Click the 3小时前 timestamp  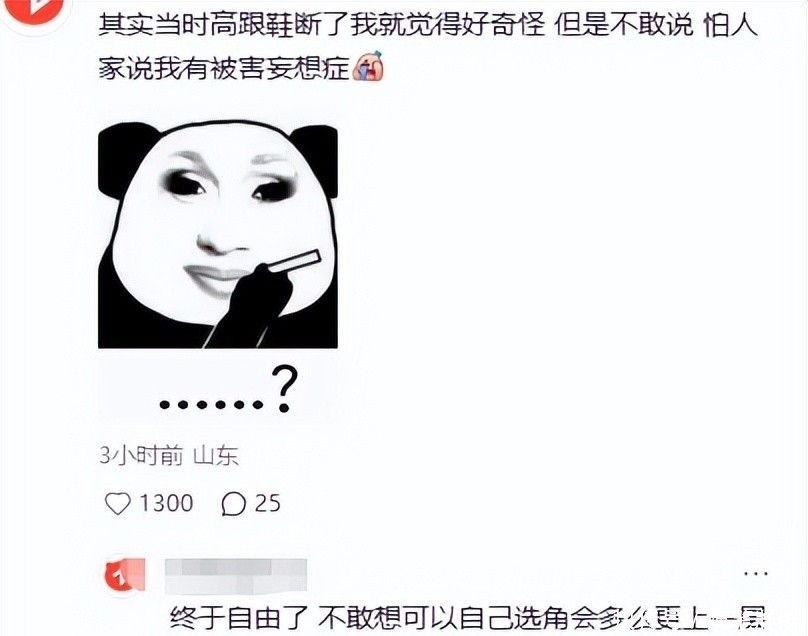141,456
